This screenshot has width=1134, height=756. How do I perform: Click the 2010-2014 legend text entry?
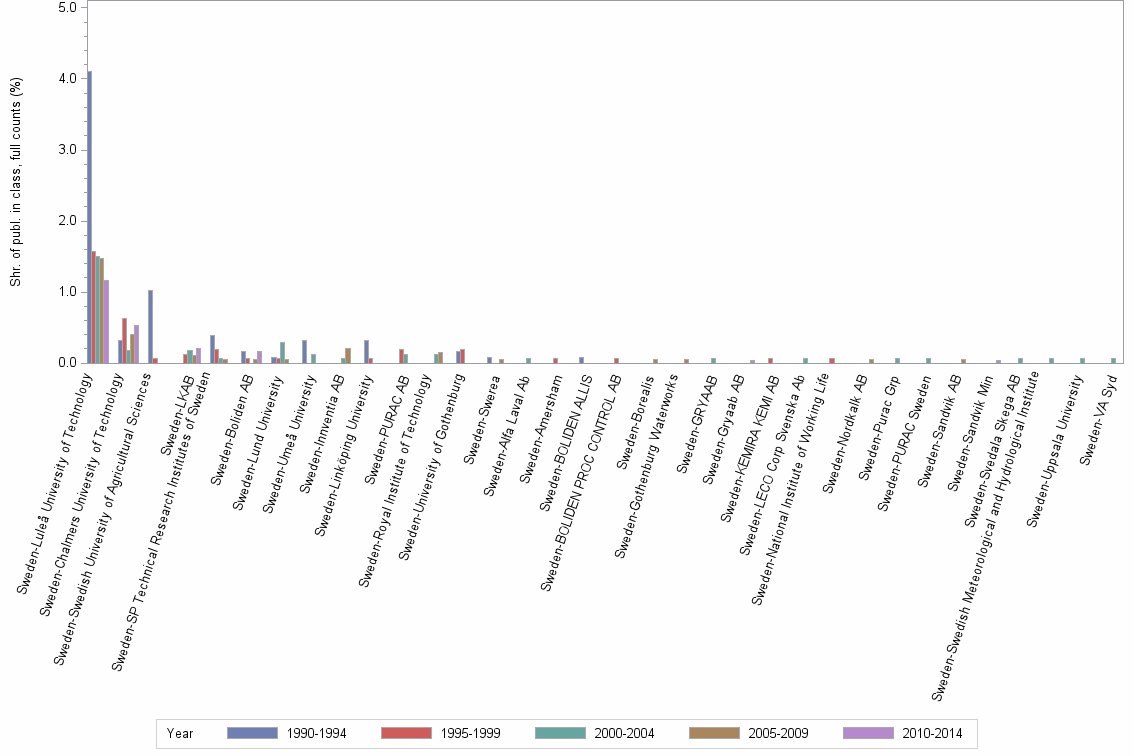[x=933, y=733]
